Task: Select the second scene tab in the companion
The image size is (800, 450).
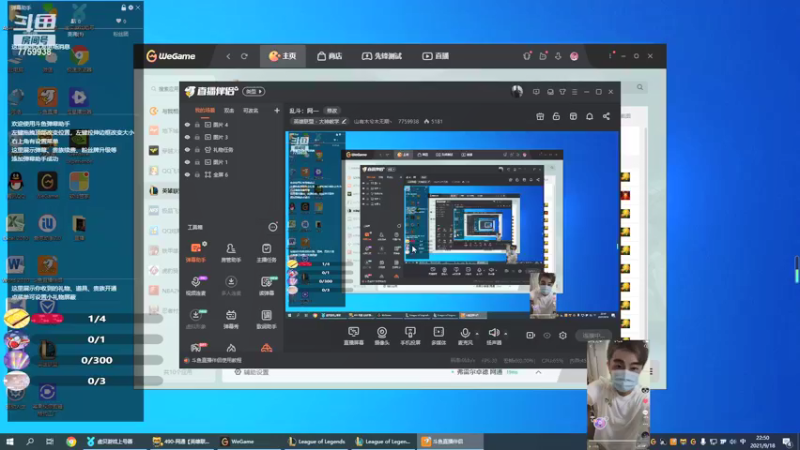Action: 229,111
